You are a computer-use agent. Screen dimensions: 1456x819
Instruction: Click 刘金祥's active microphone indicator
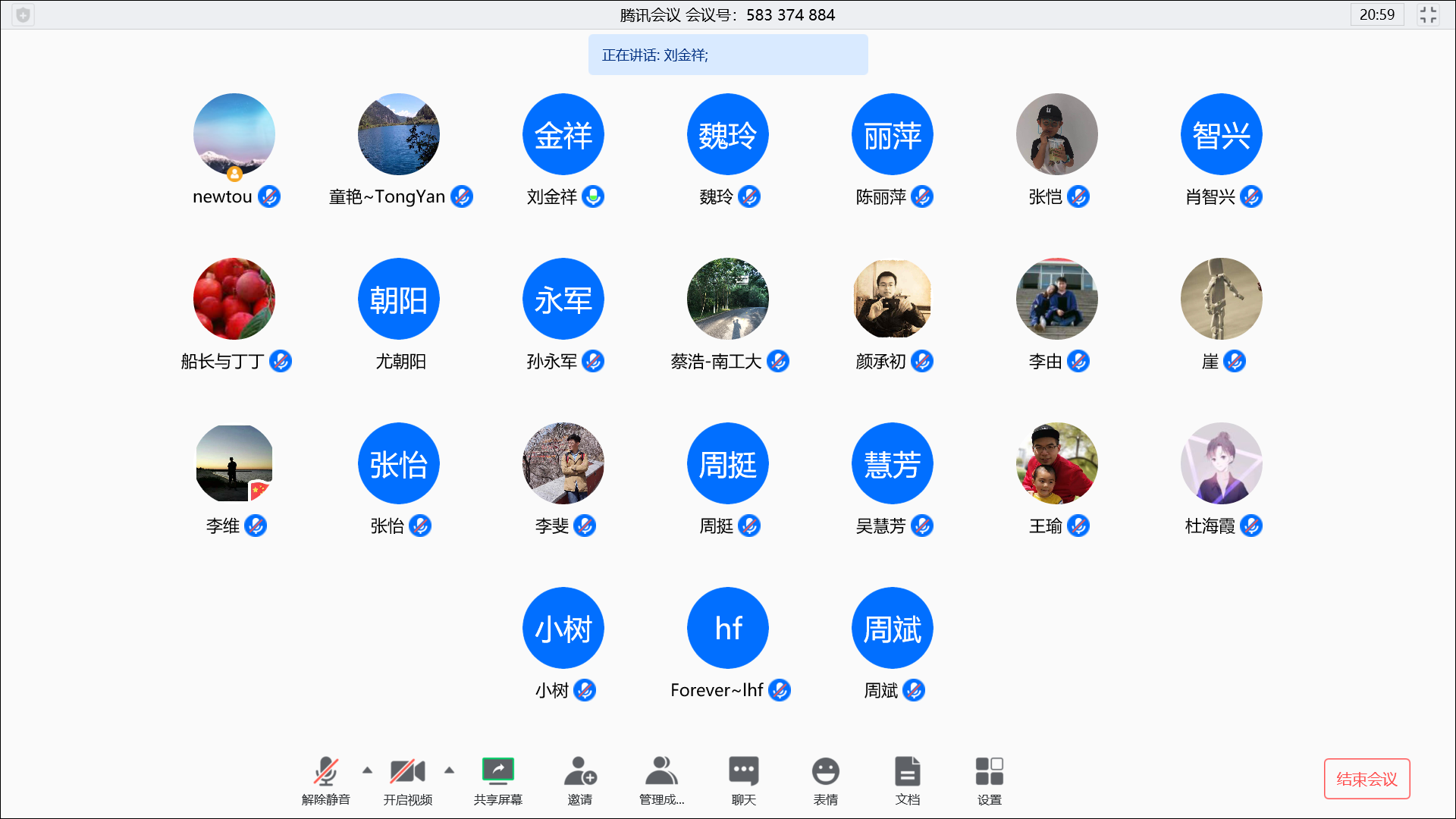click(x=593, y=196)
